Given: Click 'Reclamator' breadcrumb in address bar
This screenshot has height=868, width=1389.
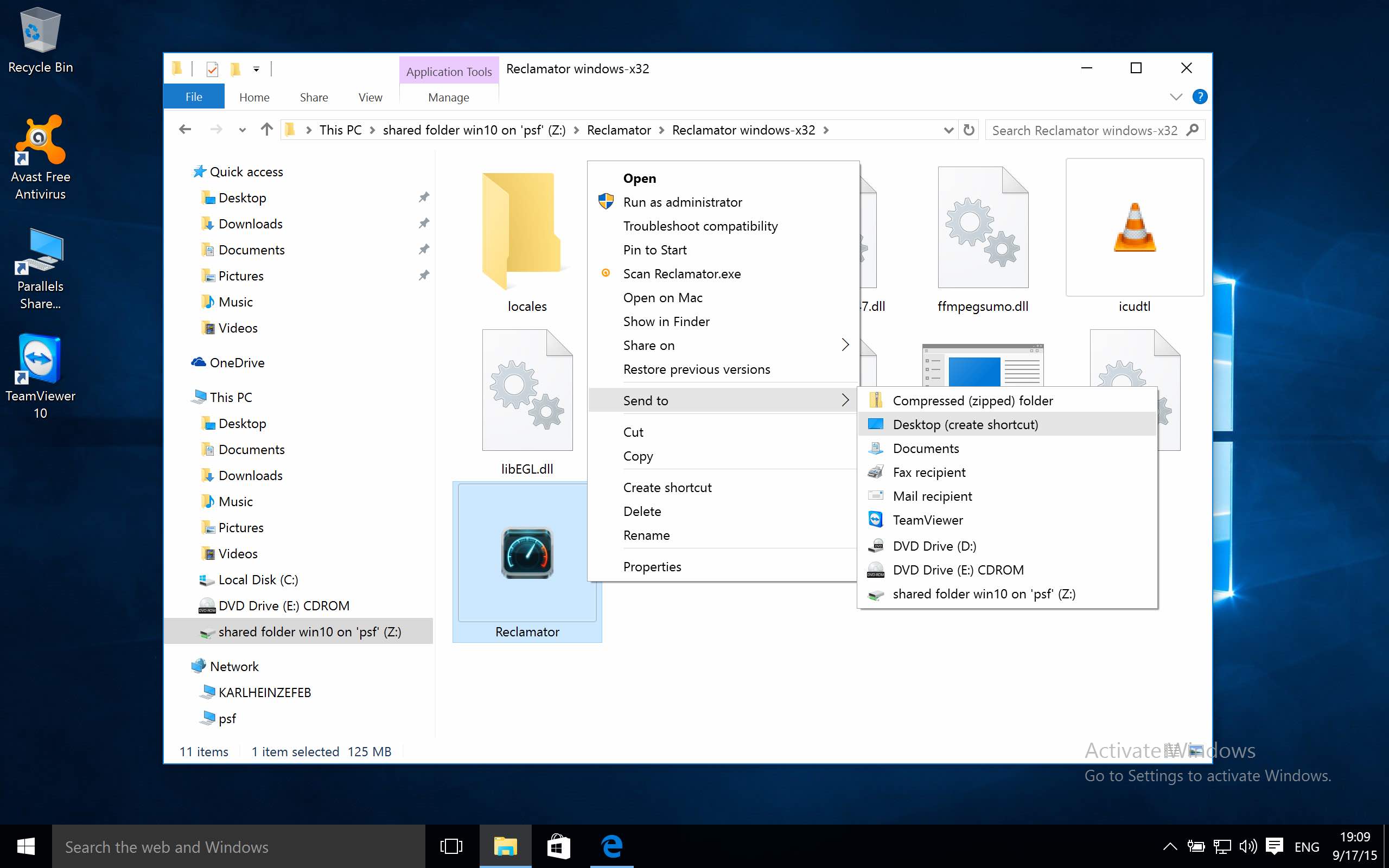Looking at the screenshot, I should click(619, 130).
